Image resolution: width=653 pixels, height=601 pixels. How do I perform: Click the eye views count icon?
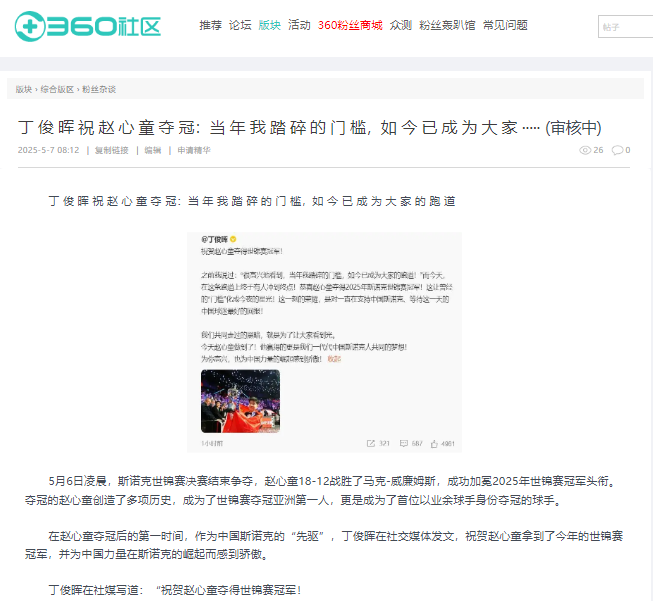tap(585, 150)
